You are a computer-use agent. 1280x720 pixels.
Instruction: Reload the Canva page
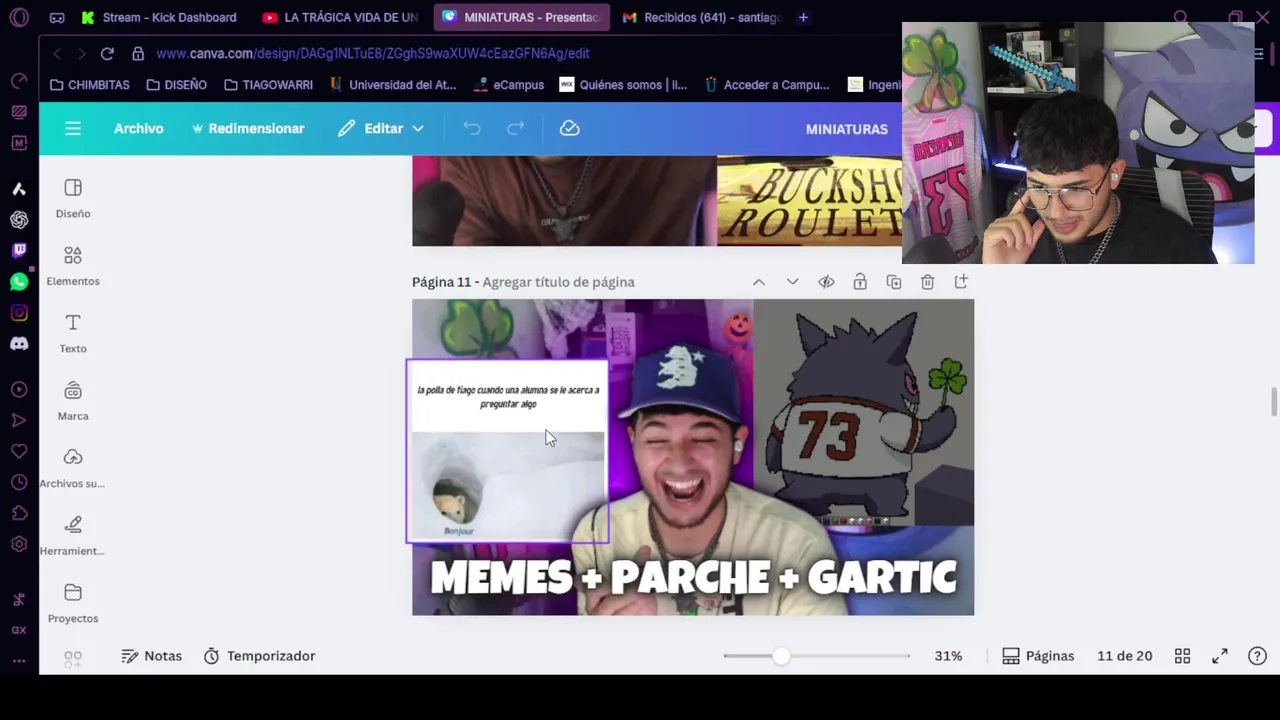pos(107,53)
